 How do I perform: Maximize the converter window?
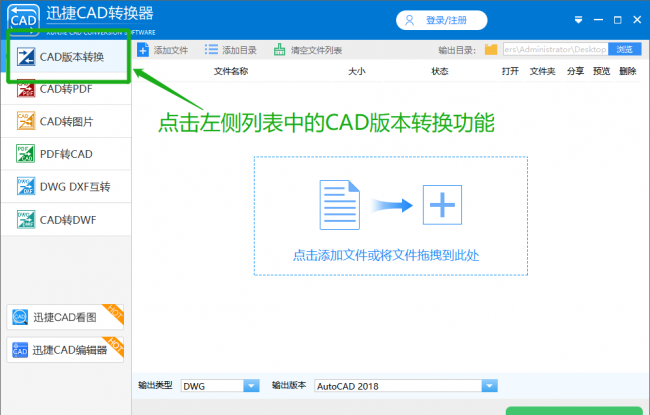pos(618,20)
